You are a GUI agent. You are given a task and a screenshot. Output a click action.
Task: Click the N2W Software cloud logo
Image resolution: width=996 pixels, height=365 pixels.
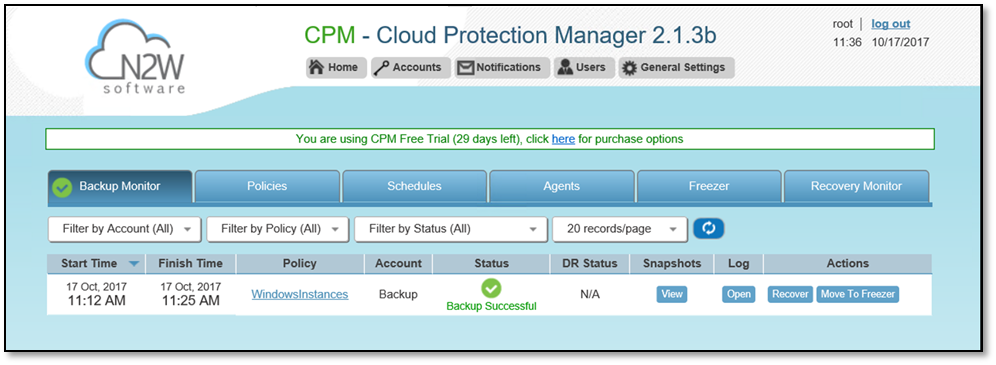pyautogui.click(x=135, y=56)
